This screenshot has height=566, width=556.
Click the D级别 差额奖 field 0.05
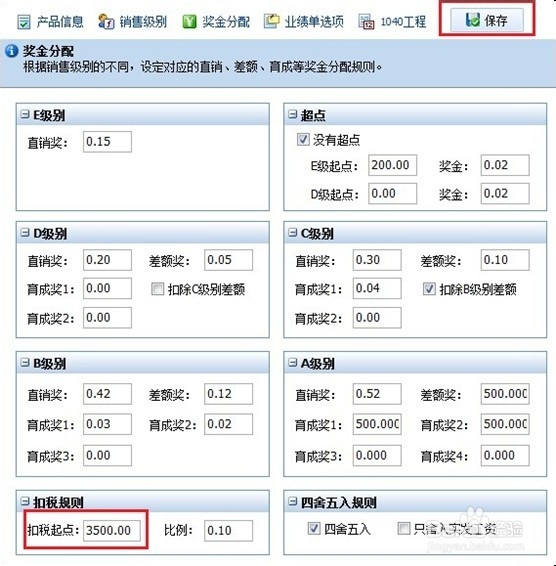228,260
